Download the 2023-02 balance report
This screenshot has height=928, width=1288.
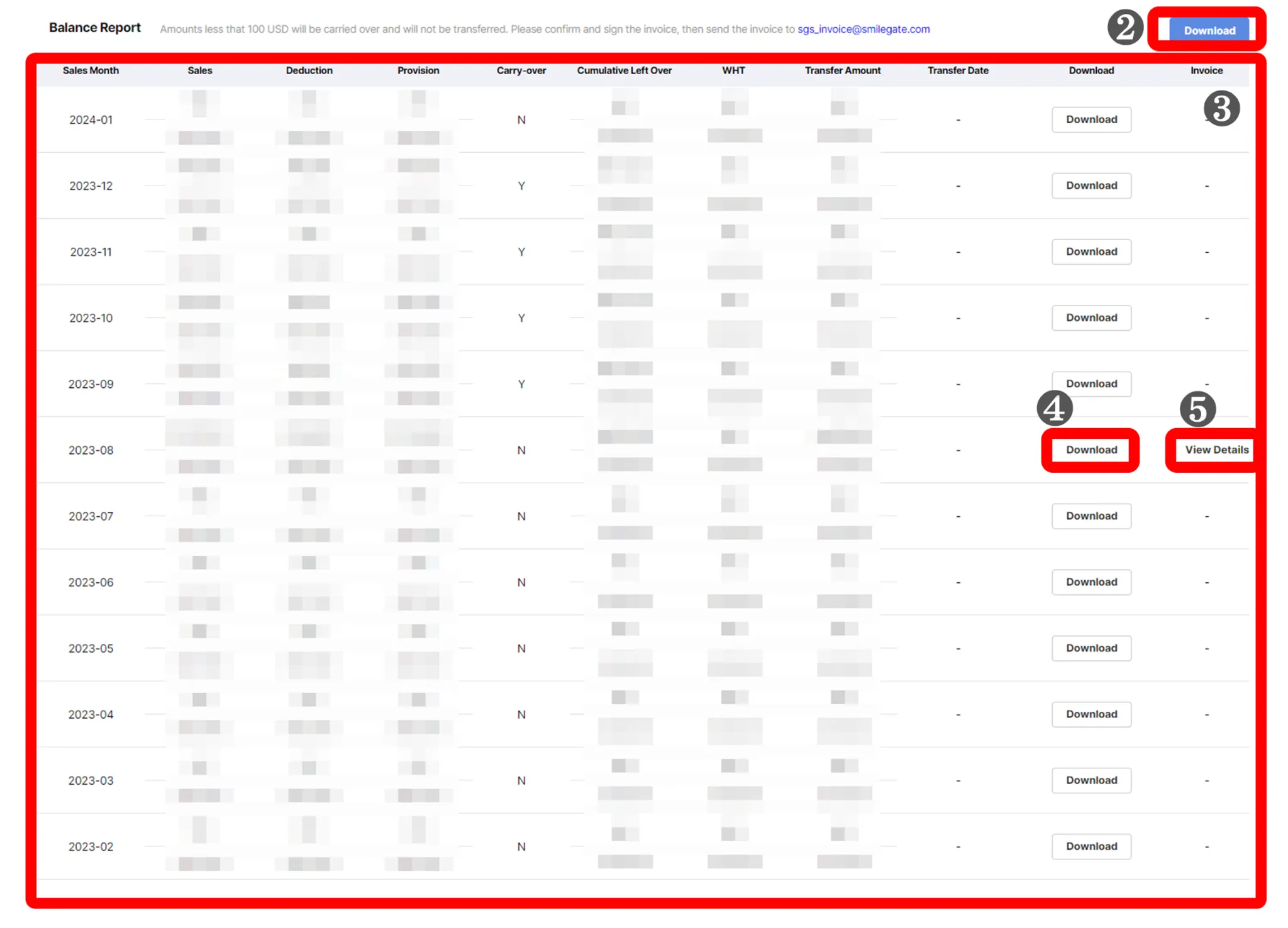1091,846
